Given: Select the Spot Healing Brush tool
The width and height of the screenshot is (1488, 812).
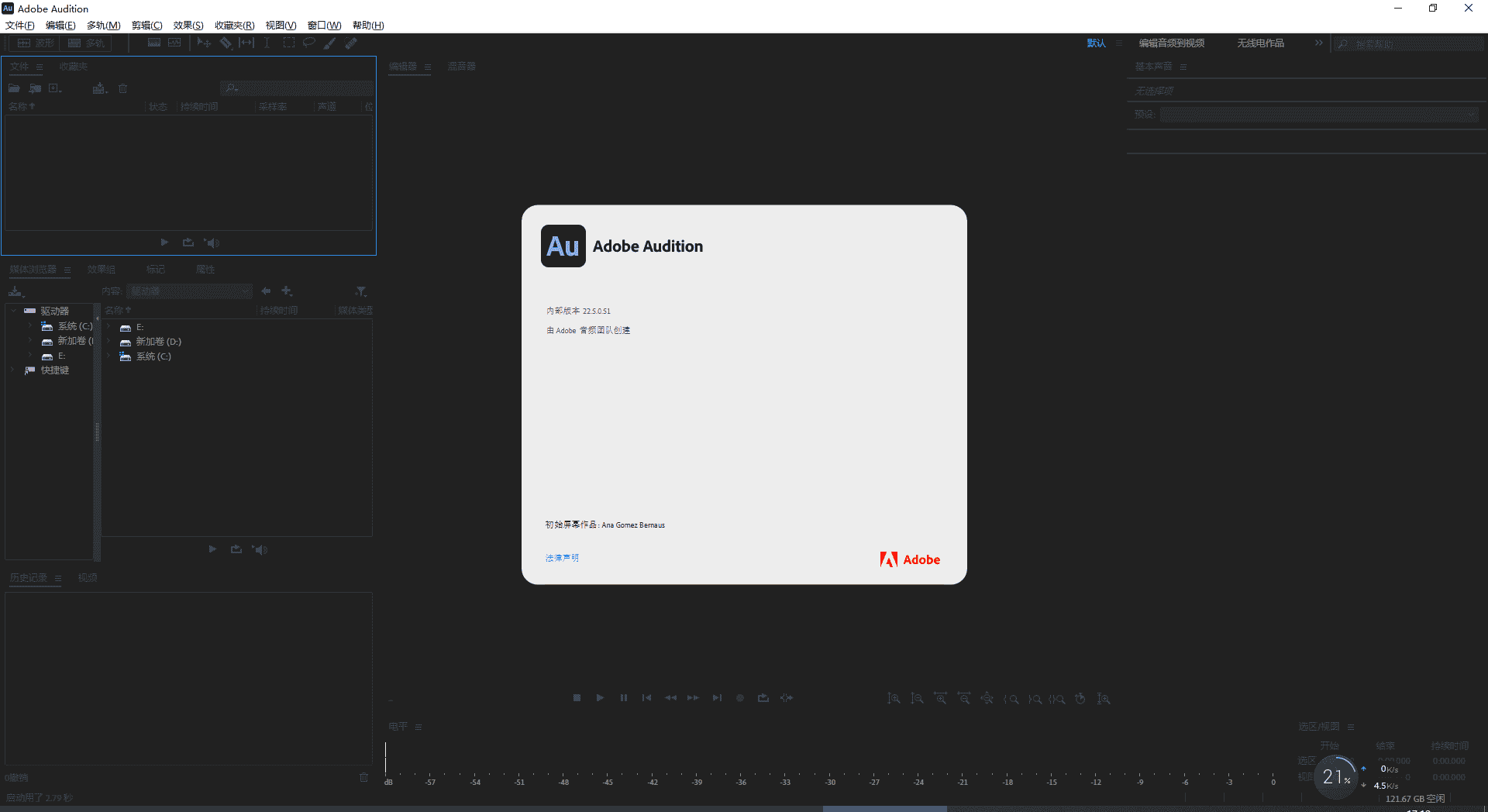Looking at the screenshot, I should click(351, 43).
